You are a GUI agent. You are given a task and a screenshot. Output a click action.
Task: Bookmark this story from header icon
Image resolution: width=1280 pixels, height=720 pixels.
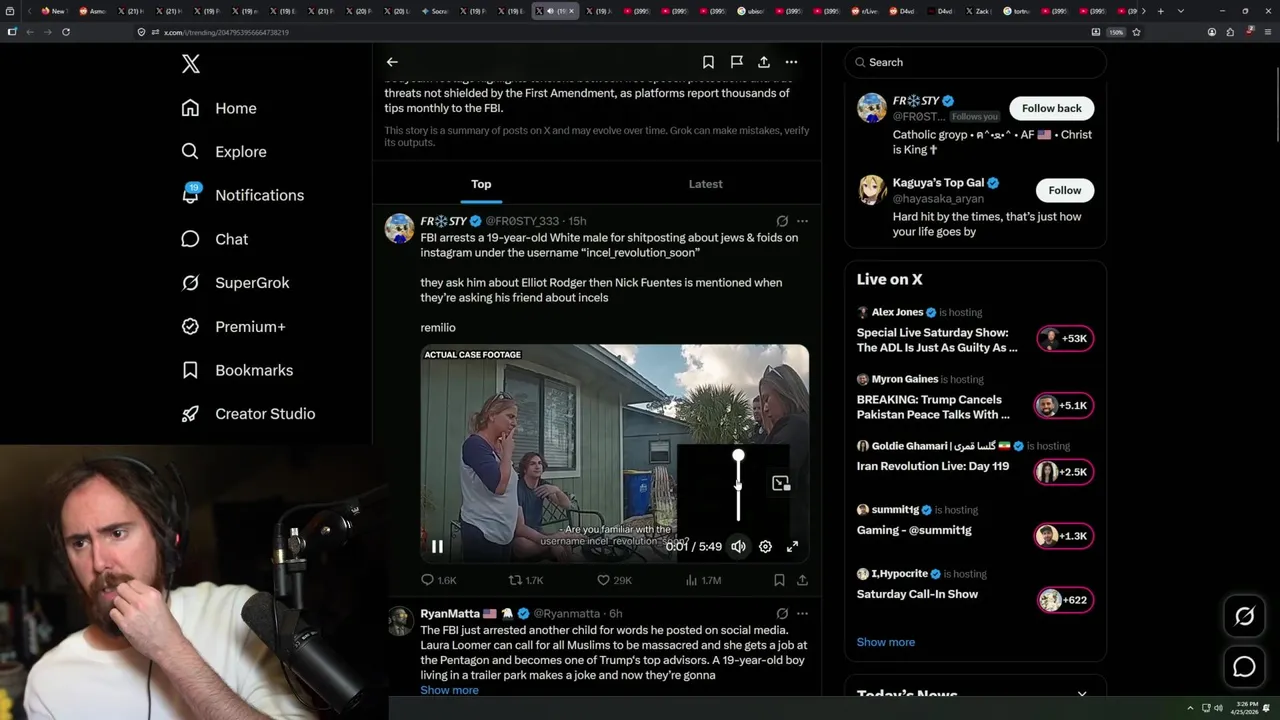tap(708, 62)
